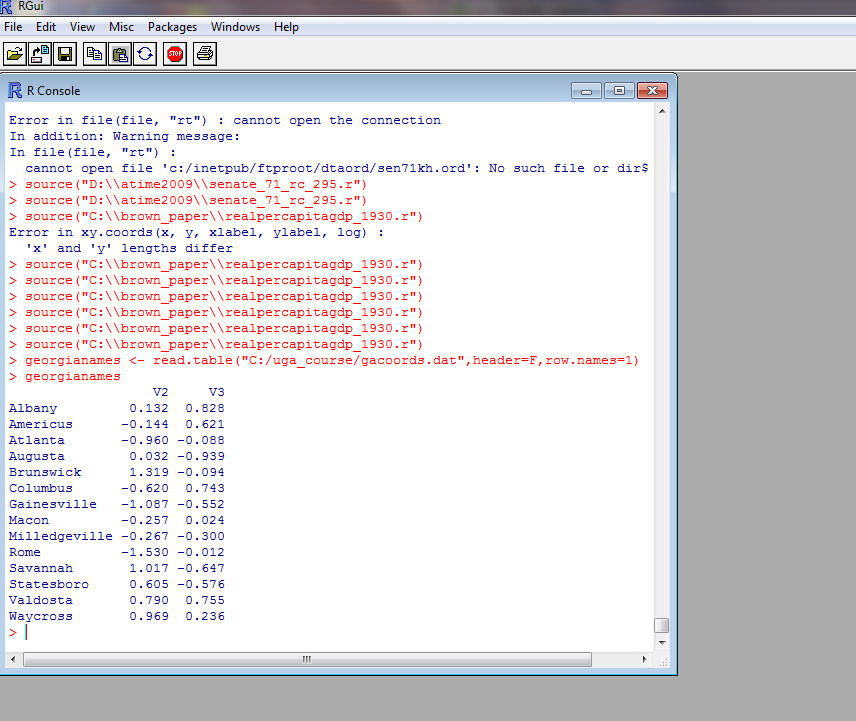Expand the View menu
Viewport: 856px width, 721px height.
tap(83, 27)
